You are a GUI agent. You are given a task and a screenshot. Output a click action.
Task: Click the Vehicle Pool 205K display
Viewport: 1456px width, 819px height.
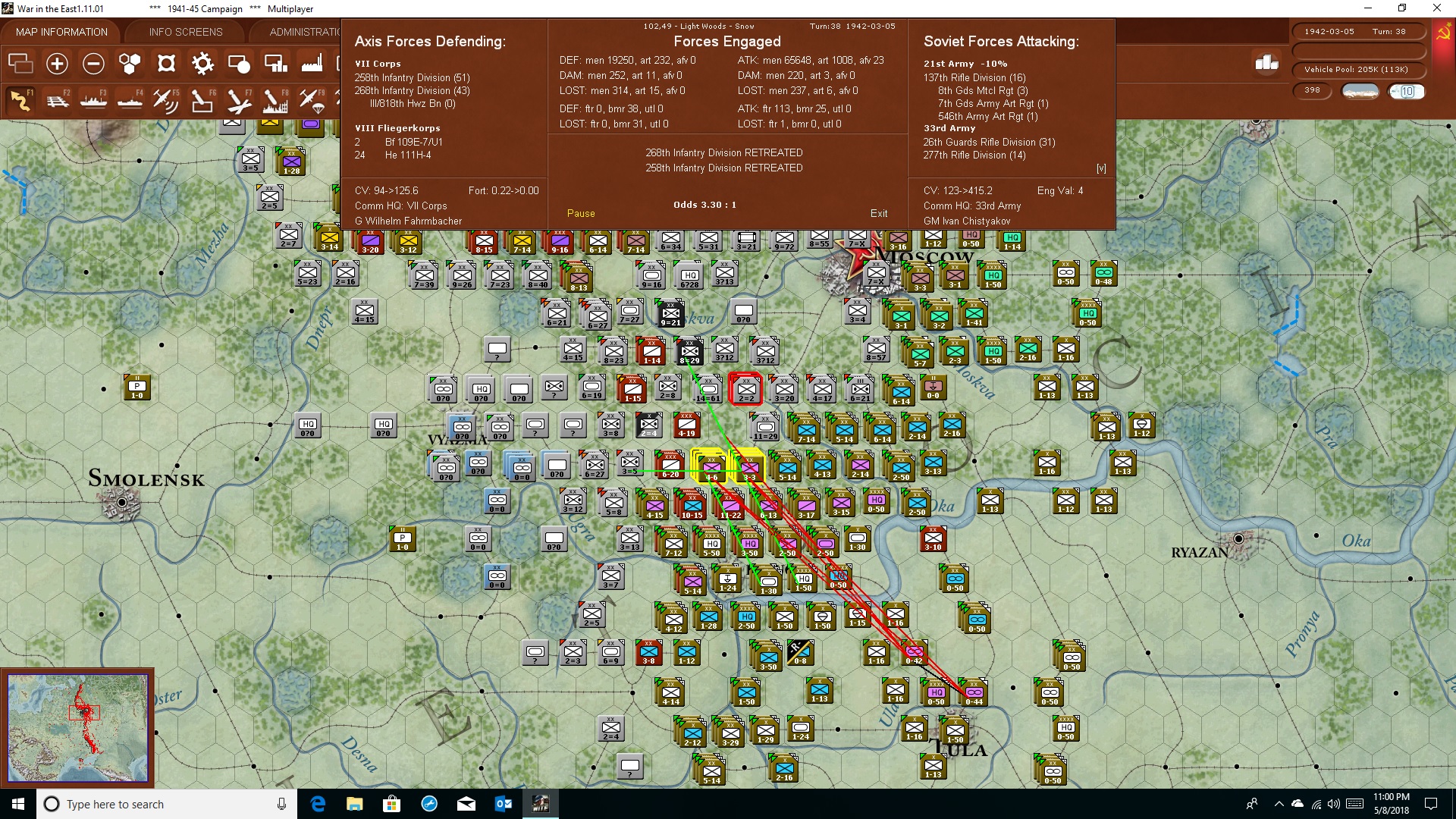pyautogui.click(x=1357, y=70)
